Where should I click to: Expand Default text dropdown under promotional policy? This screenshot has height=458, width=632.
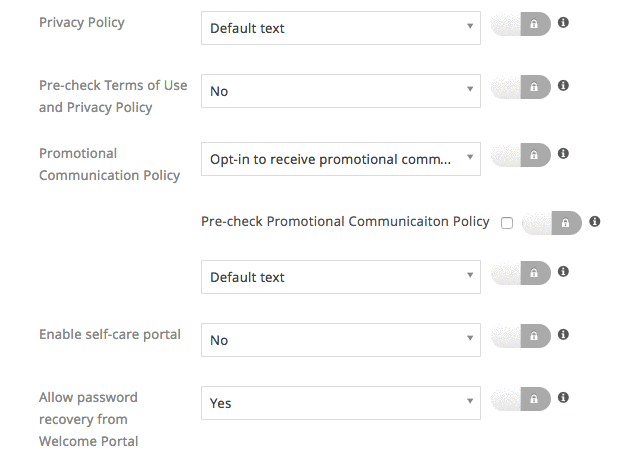point(340,277)
